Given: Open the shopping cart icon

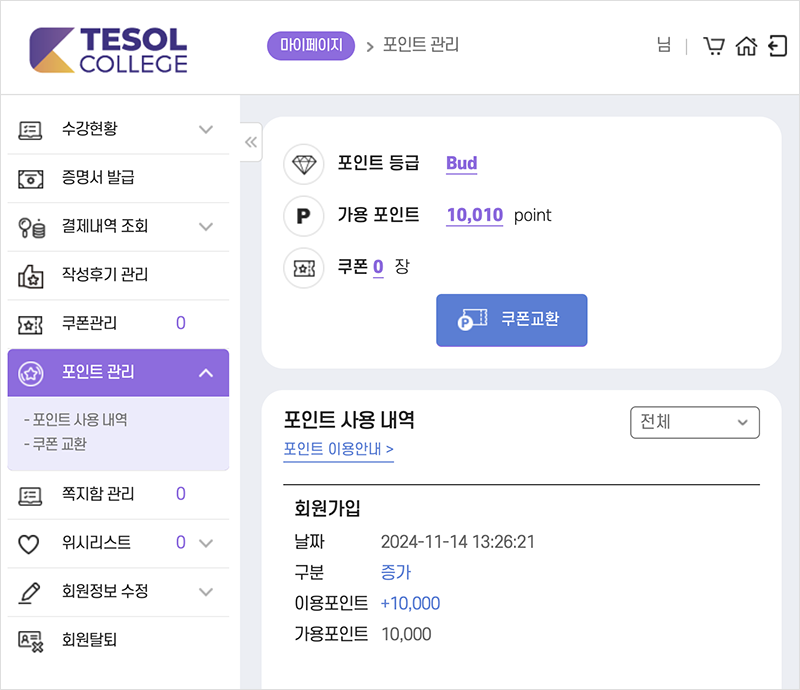Looking at the screenshot, I should pyautogui.click(x=714, y=46).
